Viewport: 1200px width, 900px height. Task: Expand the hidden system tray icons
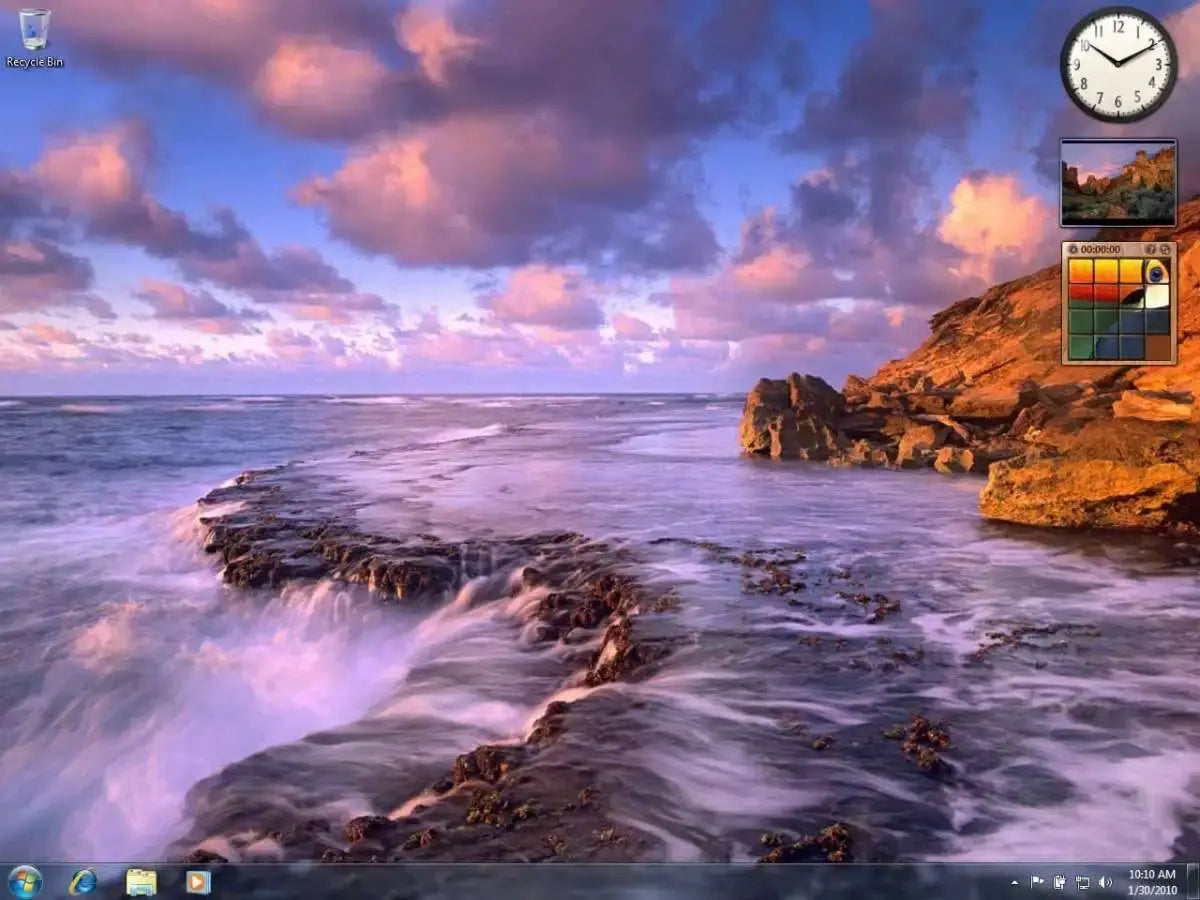point(1015,882)
